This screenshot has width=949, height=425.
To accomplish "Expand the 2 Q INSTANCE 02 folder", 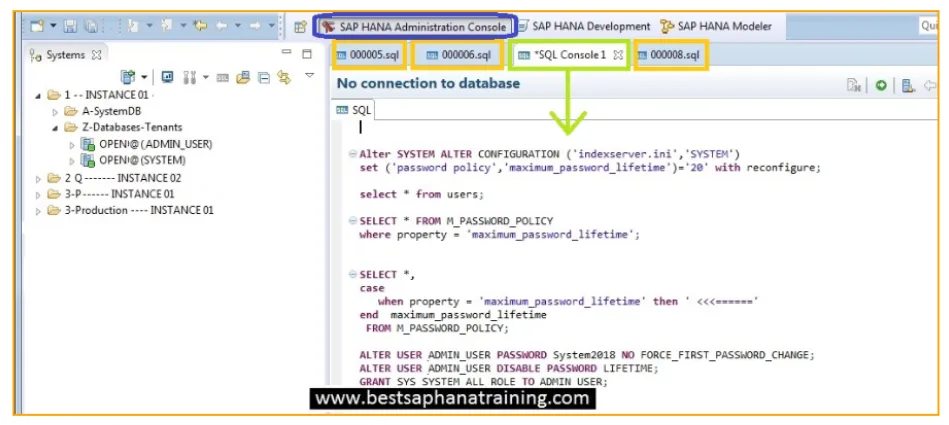I will pyautogui.click(x=39, y=178).
